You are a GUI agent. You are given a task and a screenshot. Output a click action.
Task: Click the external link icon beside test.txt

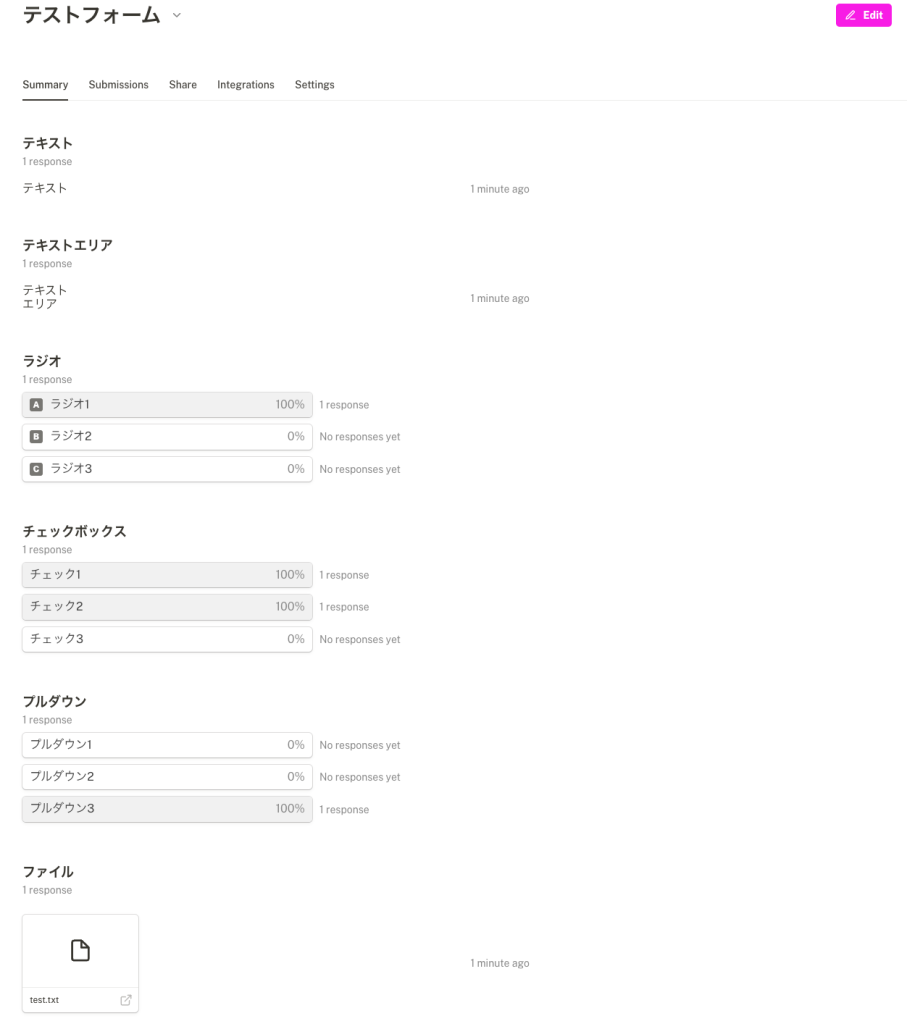tap(126, 1000)
